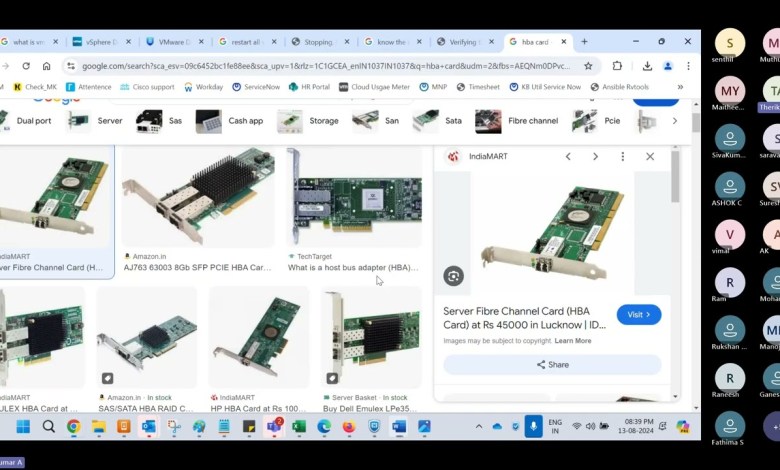Open Firefox from the taskbar
The height and width of the screenshot is (470, 780).
coord(349,426)
